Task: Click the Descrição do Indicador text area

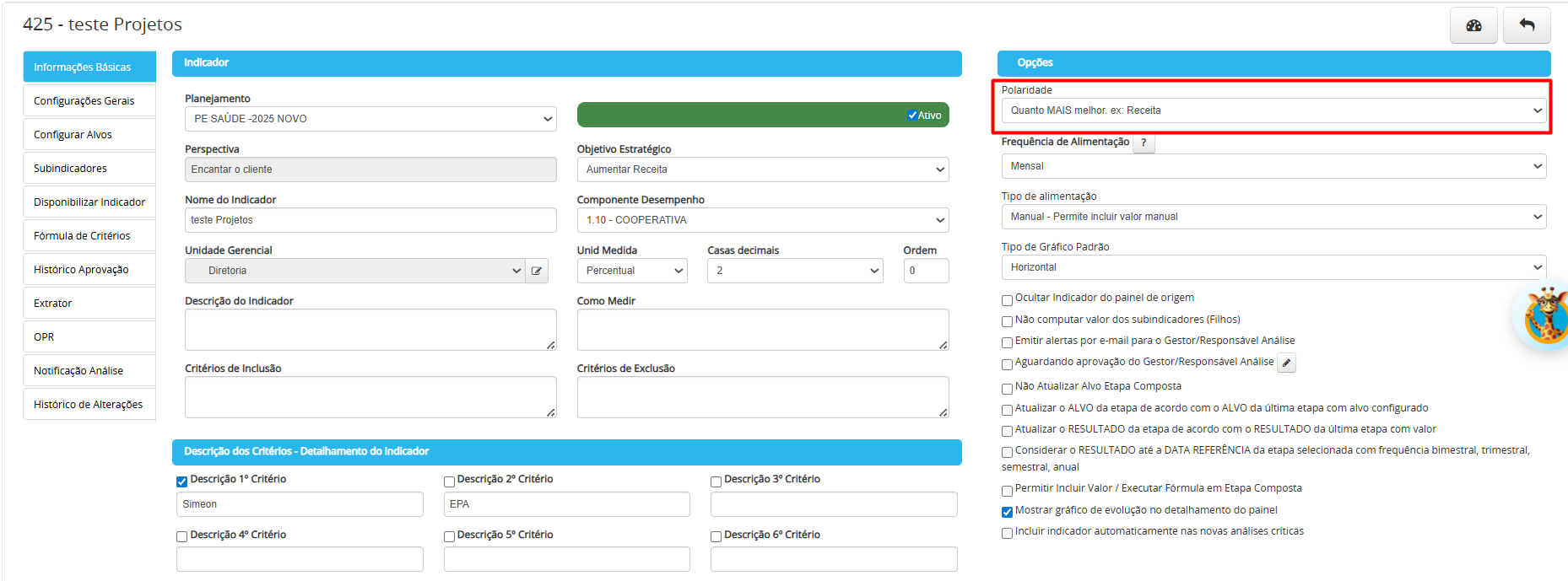Action: click(x=370, y=330)
